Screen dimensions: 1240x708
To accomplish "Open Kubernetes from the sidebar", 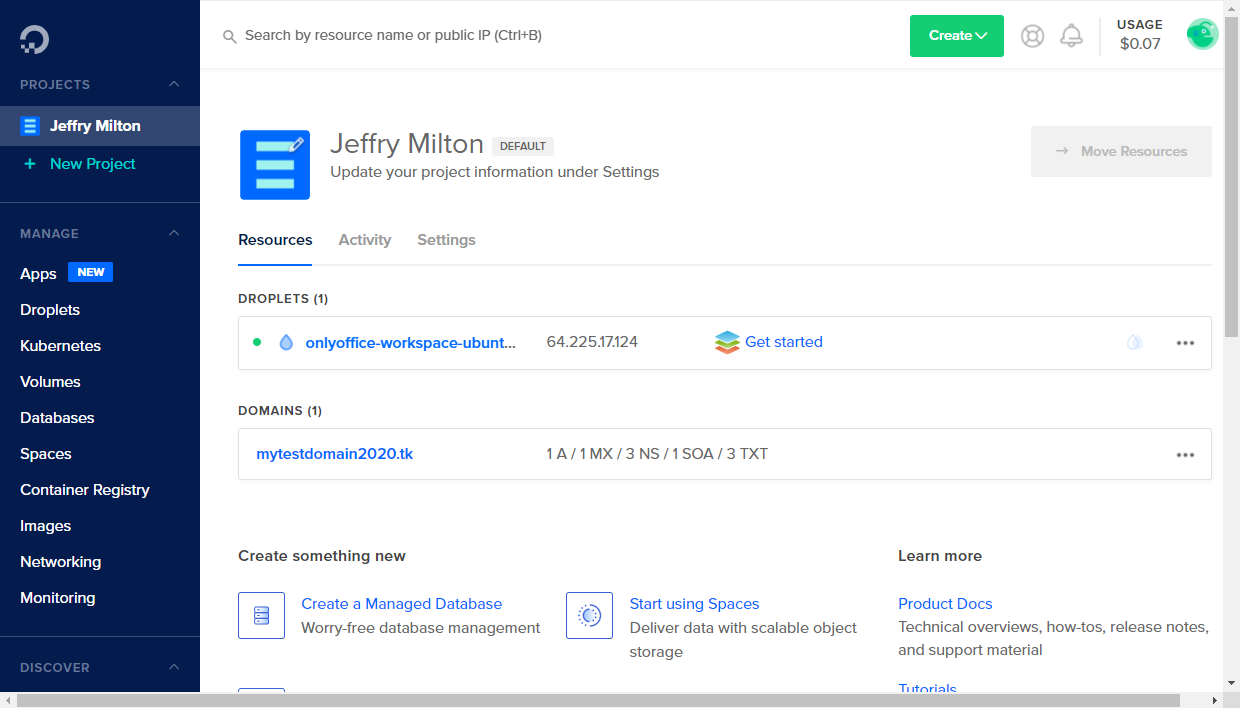I will click(59, 345).
